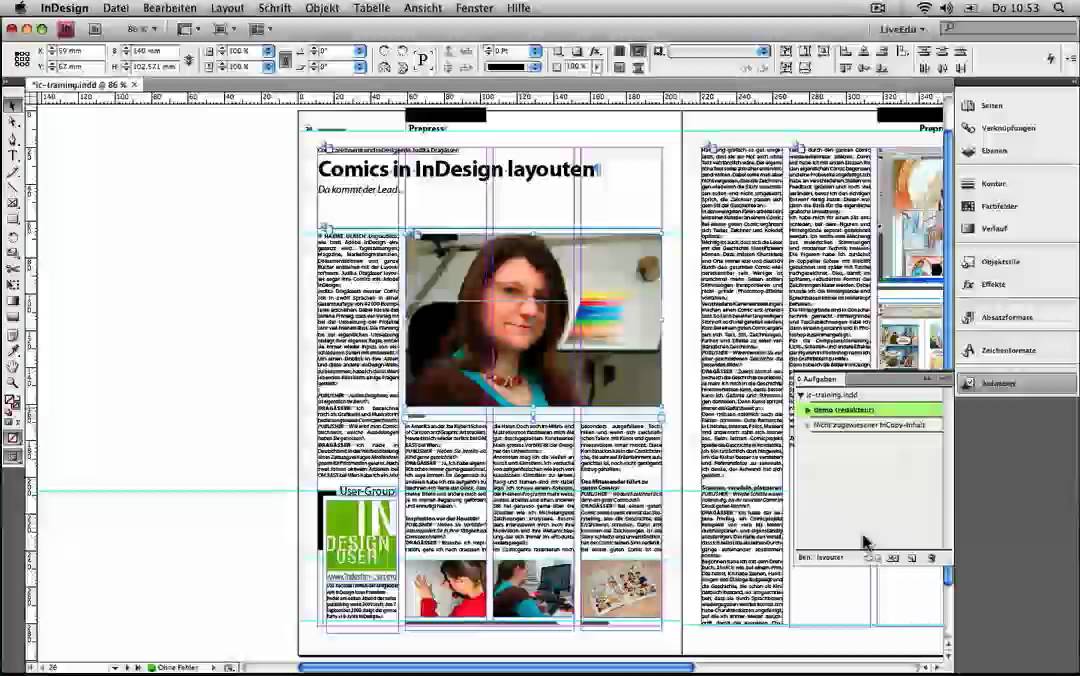Click the quick apply lightning icon
The image size is (1080, 676).
(x=1050, y=59)
